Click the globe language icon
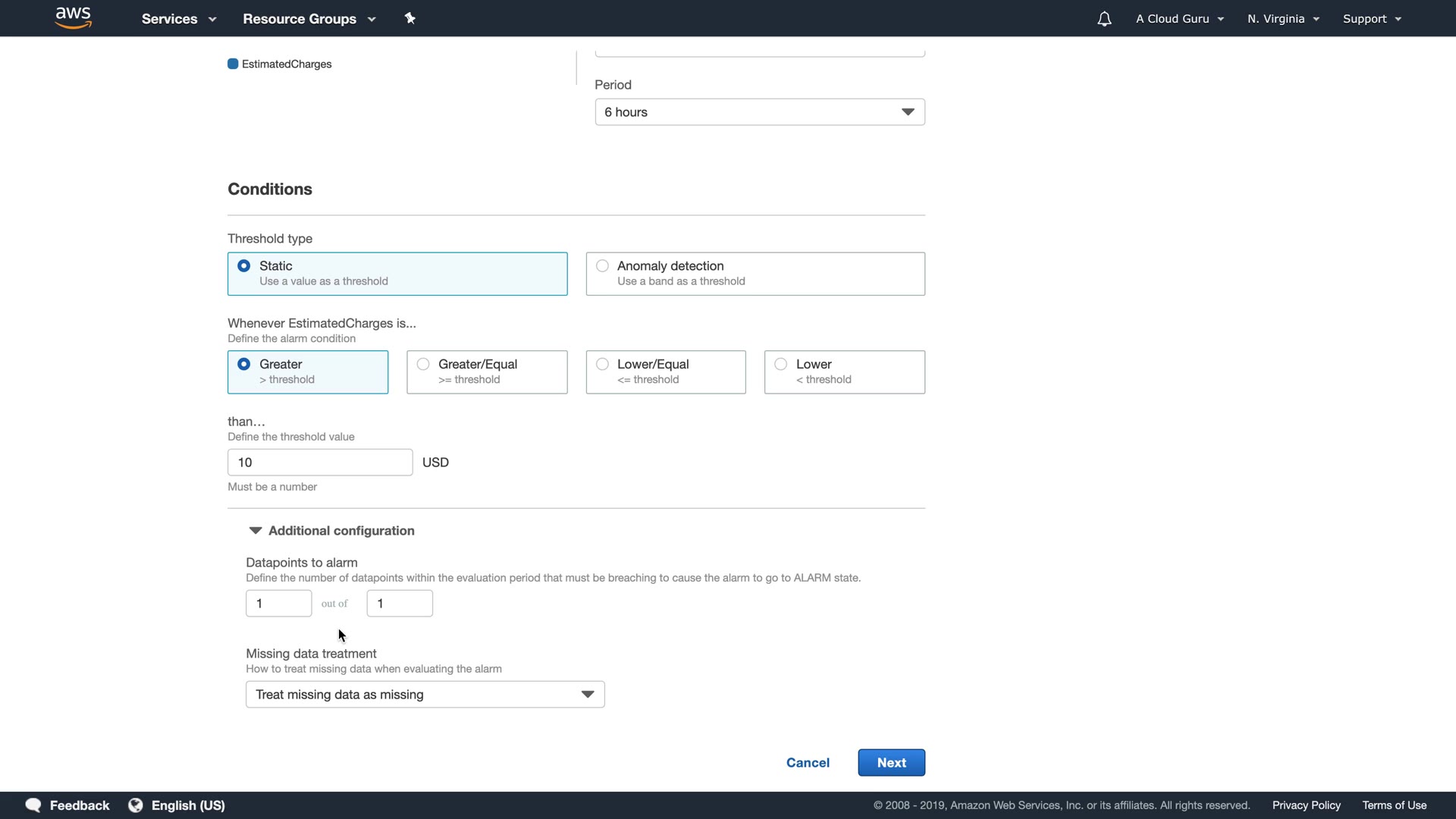 point(136,805)
